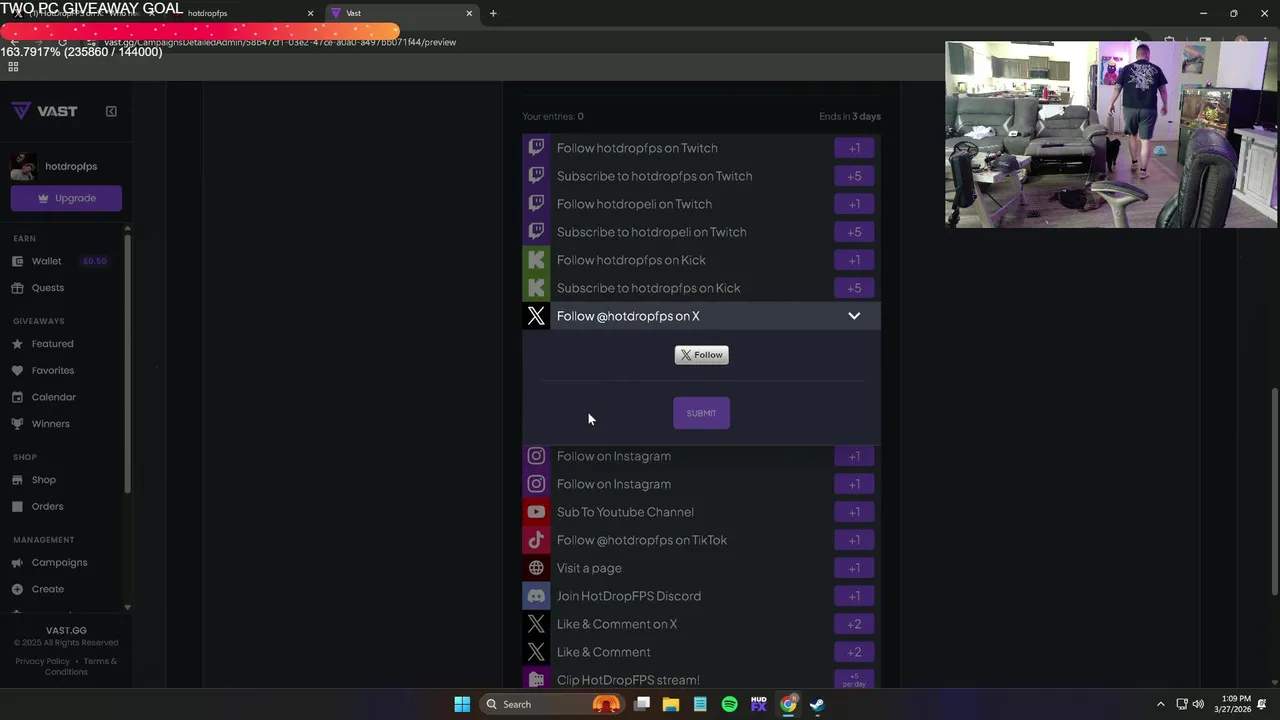1280x720 pixels.
Task: Select Create under Management
Action: 47,590
